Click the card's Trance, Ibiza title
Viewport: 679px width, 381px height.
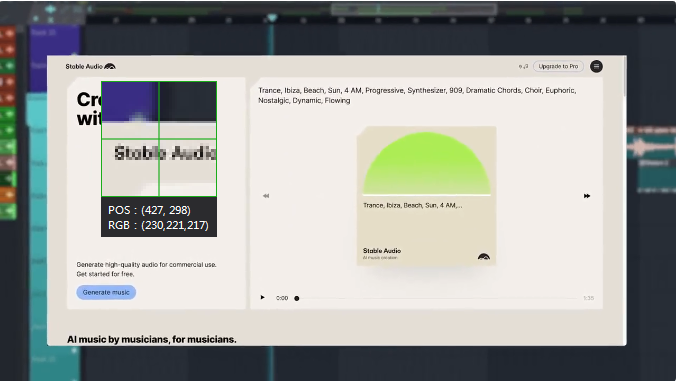(412, 205)
